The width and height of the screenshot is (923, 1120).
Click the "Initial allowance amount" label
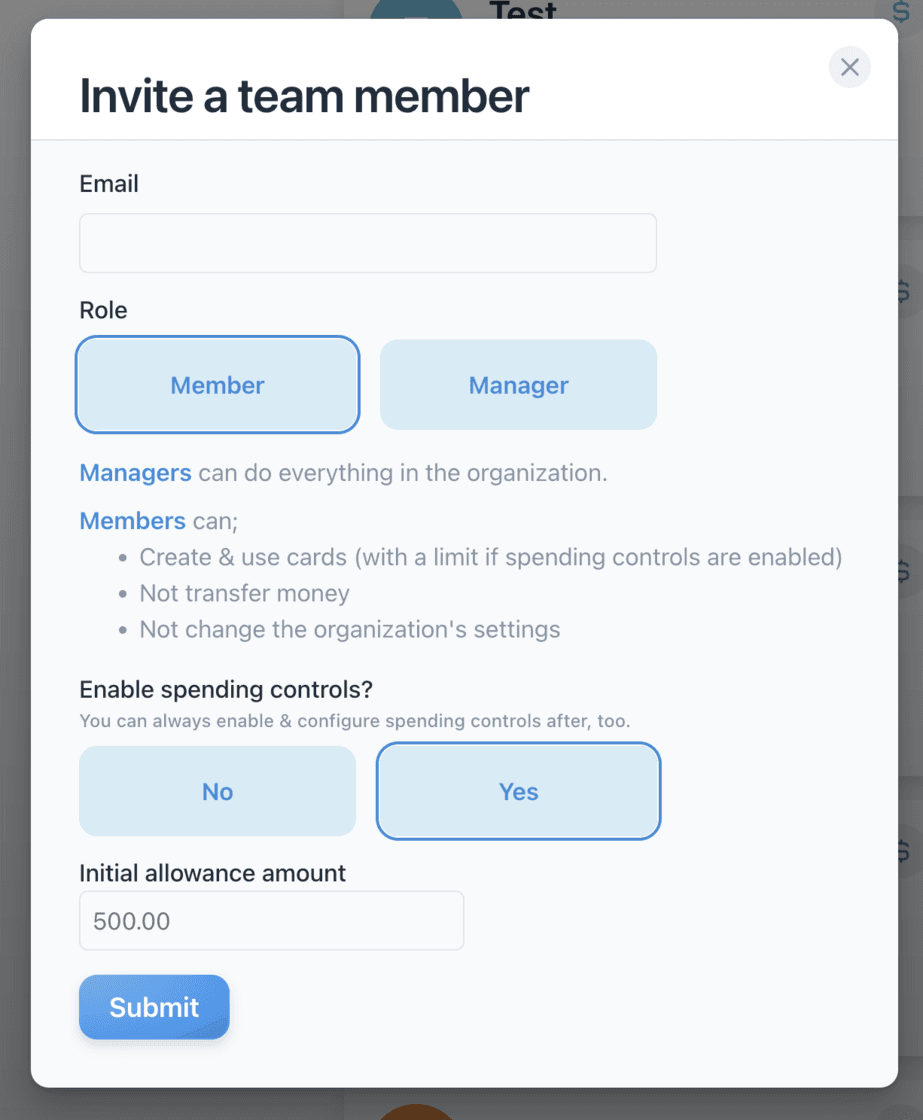point(212,873)
